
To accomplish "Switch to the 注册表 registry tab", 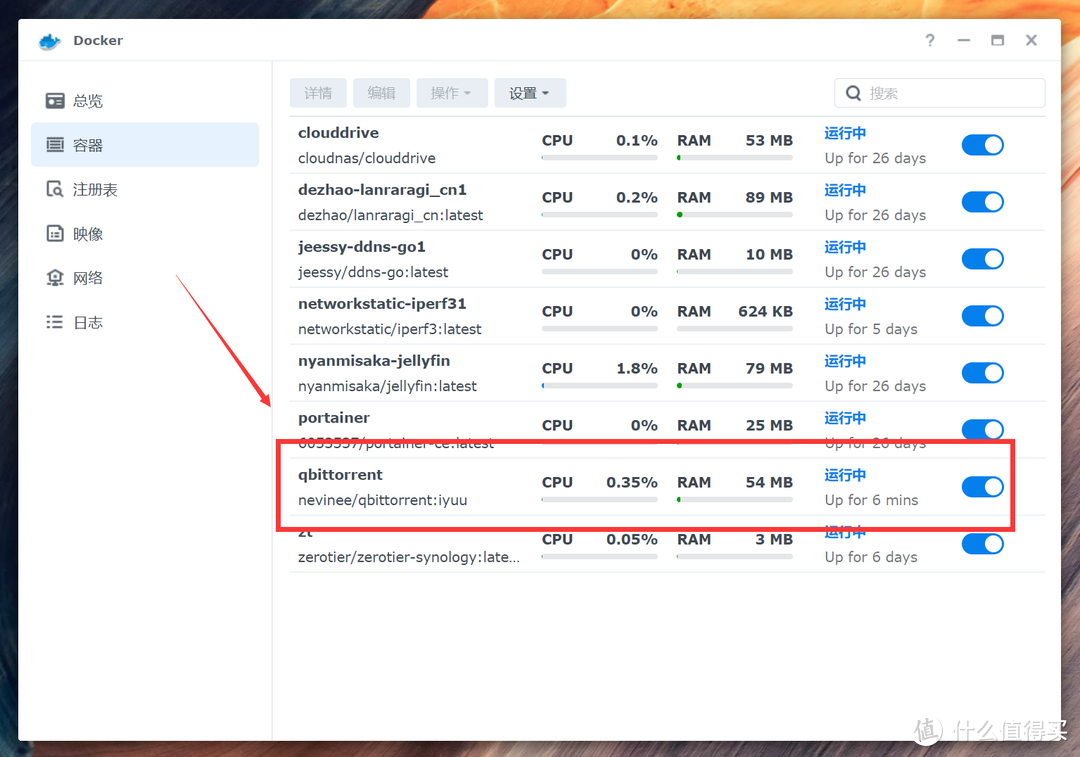I will [145, 189].
